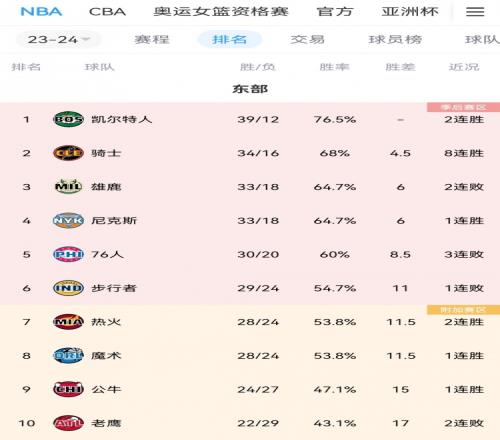The image size is (500, 440).
Task: Select the NBA tab
Action: pyautogui.click(x=41, y=12)
